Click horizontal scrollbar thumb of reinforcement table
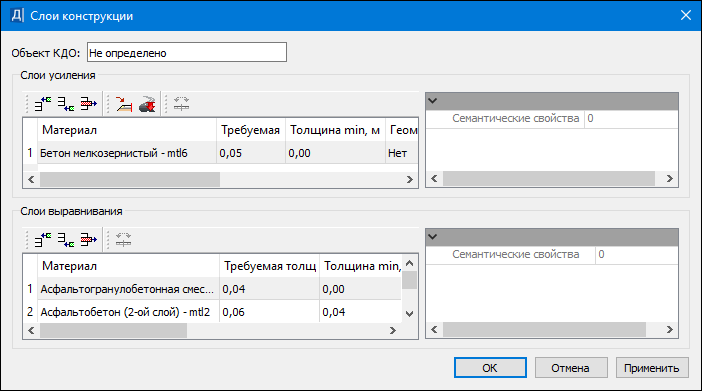 pyautogui.click(x=130, y=179)
